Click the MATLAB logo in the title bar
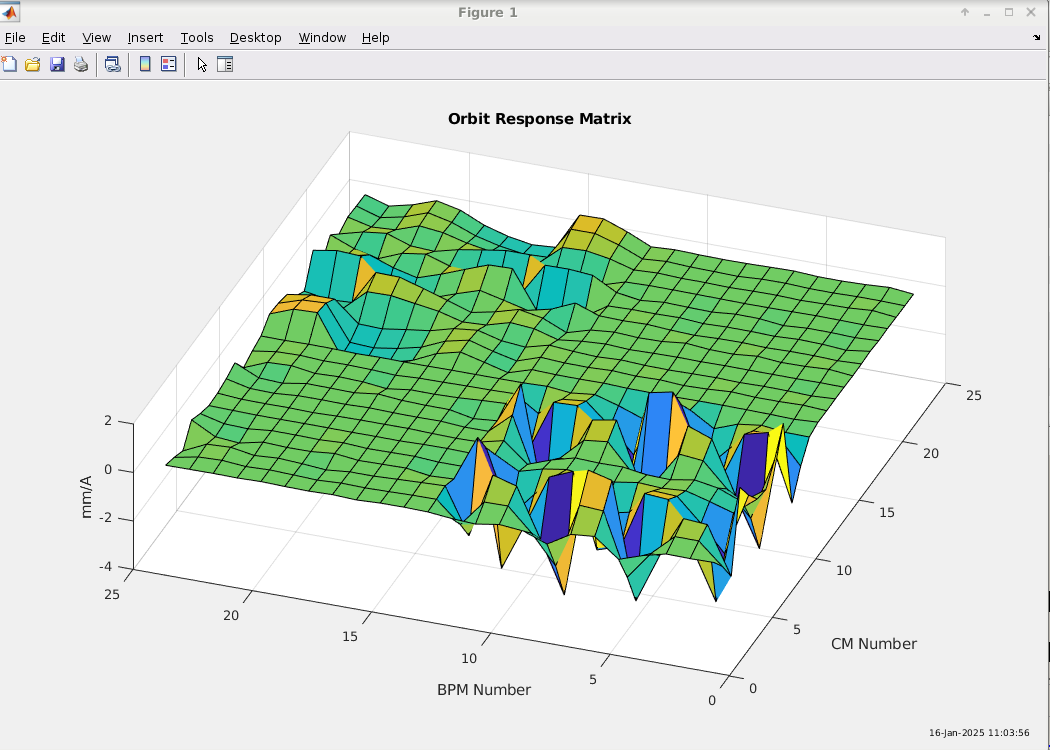 click(11, 12)
